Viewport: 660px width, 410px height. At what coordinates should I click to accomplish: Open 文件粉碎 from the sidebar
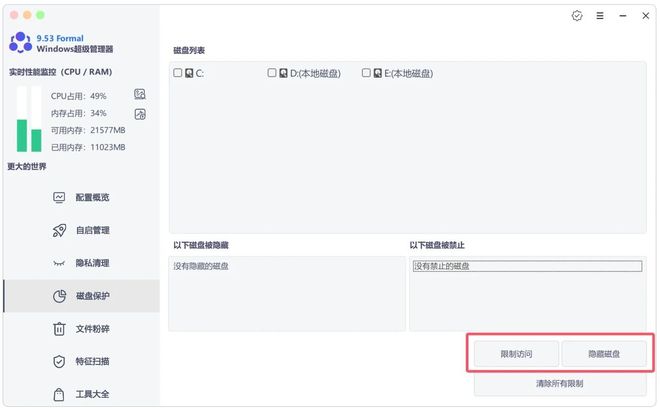click(x=82, y=329)
